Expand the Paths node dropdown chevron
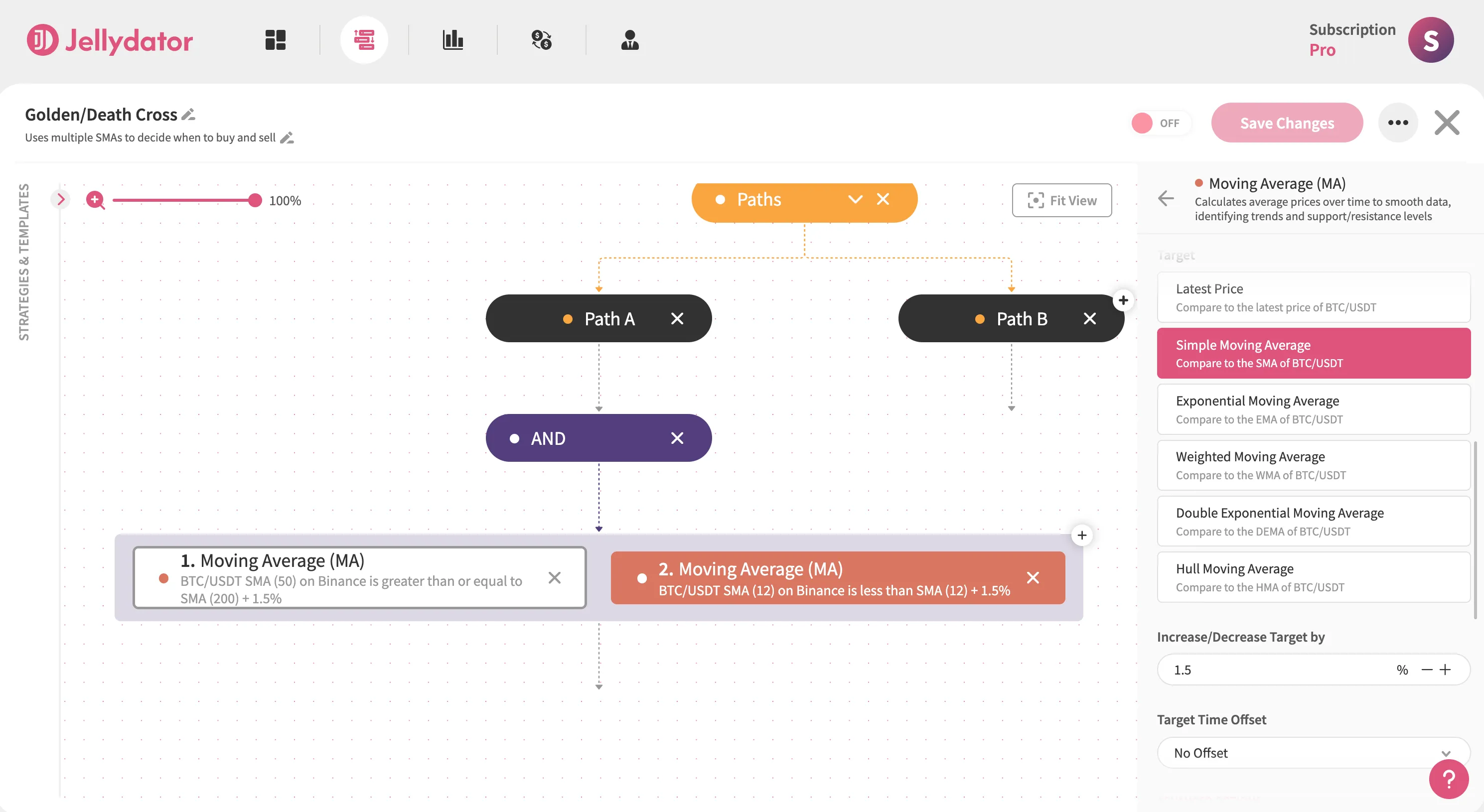 click(x=855, y=199)
